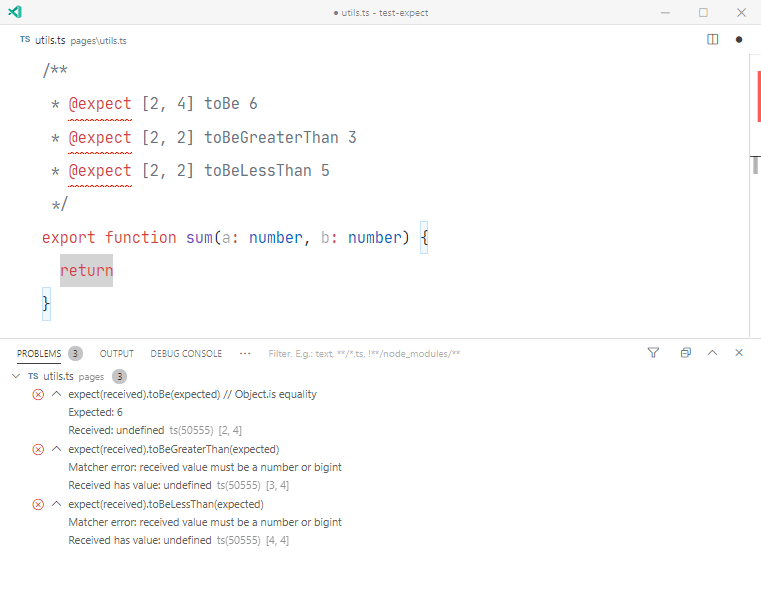Close the bottom Problems panel
The width and height of the screenshot is (761, 607).
click(739, 353)
